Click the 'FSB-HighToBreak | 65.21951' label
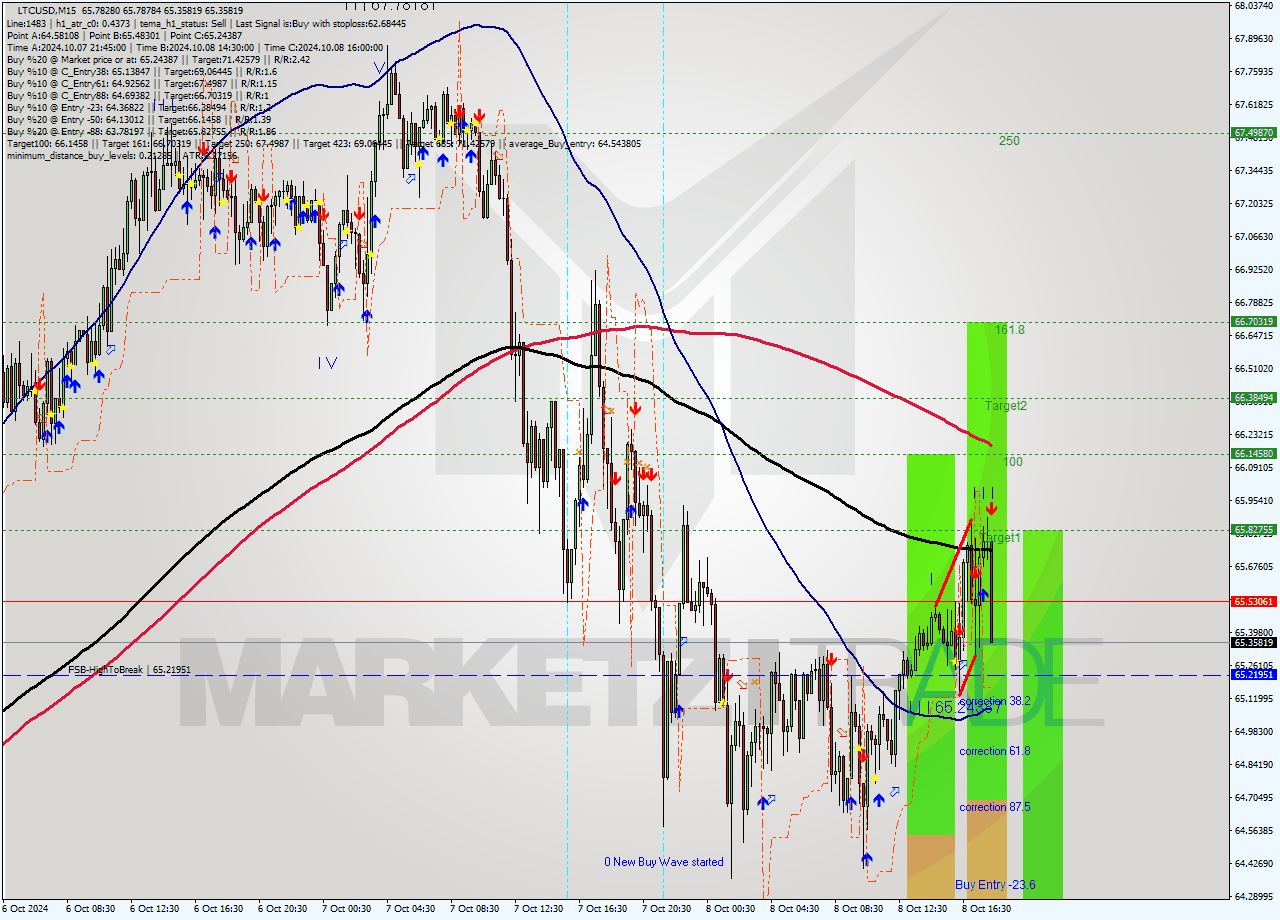 (129, 669)
